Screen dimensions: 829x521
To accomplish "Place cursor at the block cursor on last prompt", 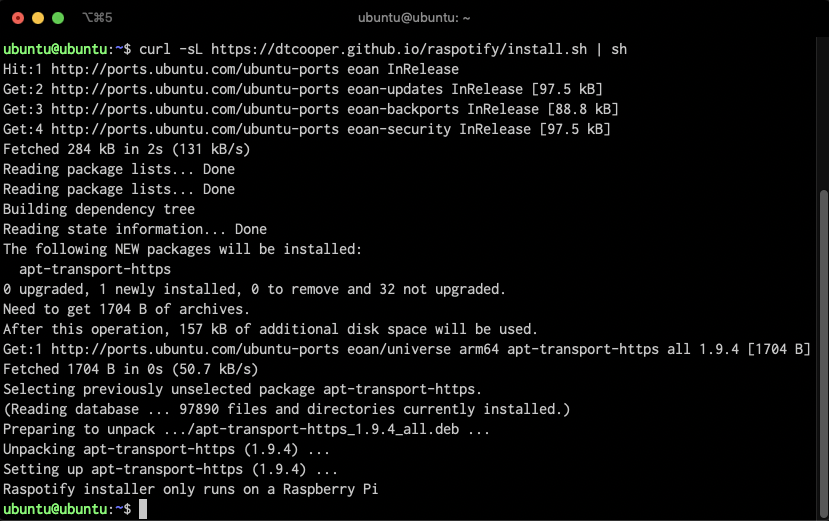I will [143, 509].
